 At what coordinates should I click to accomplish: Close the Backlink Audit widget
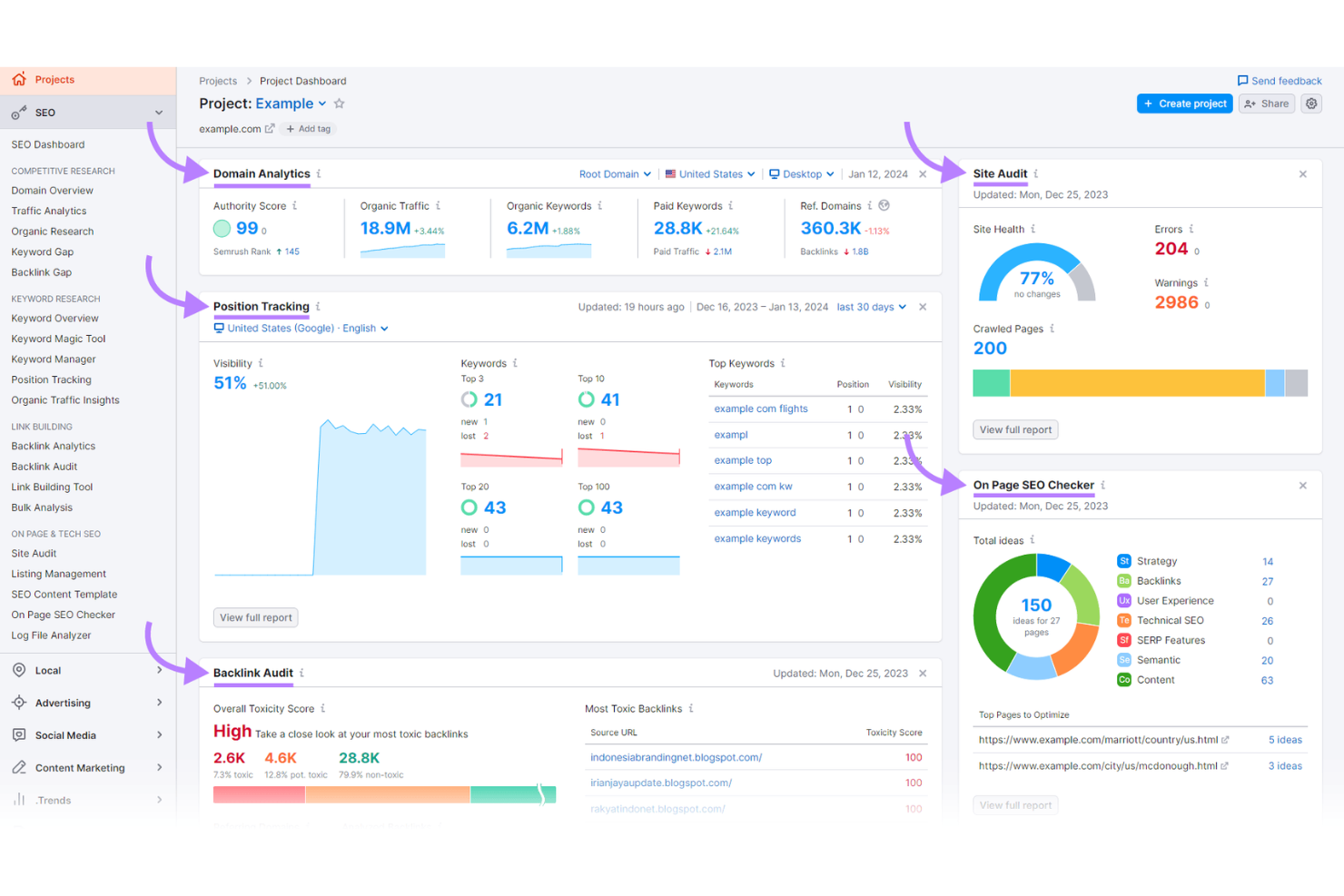923,674
